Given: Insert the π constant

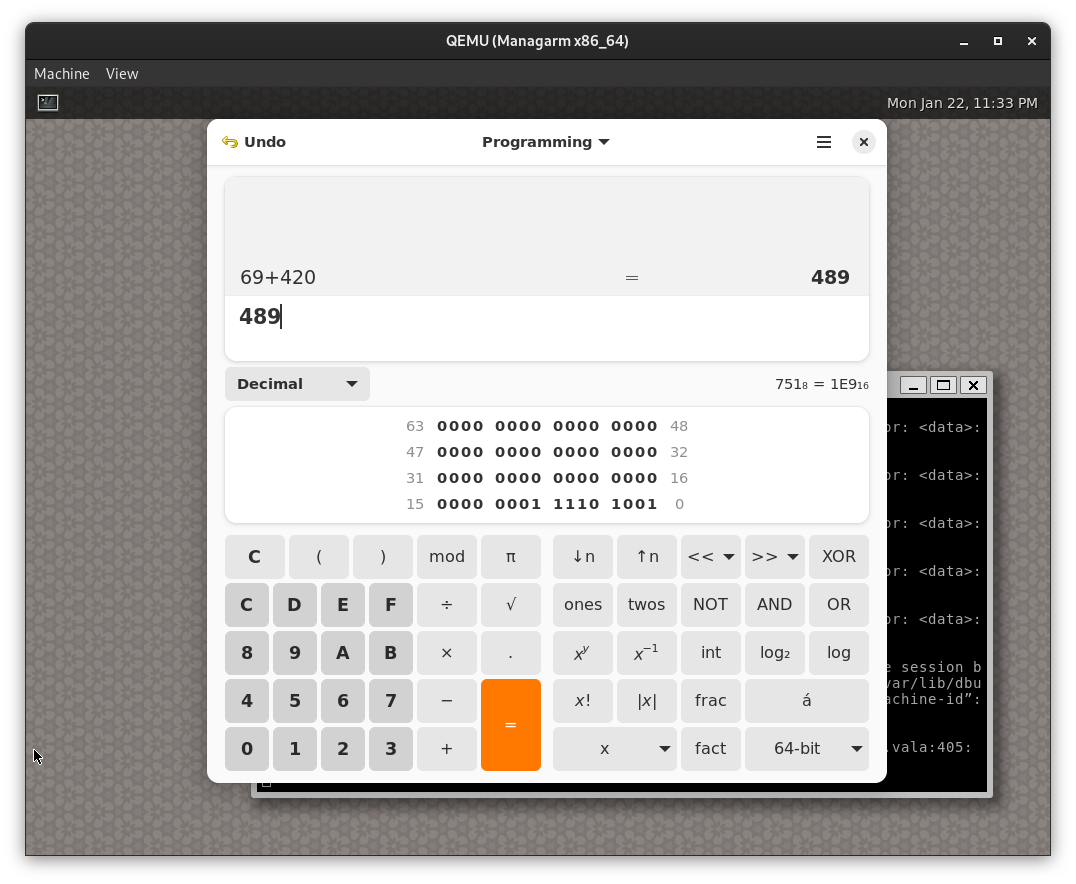Looking at the screenshot, I should pos(511,556).
